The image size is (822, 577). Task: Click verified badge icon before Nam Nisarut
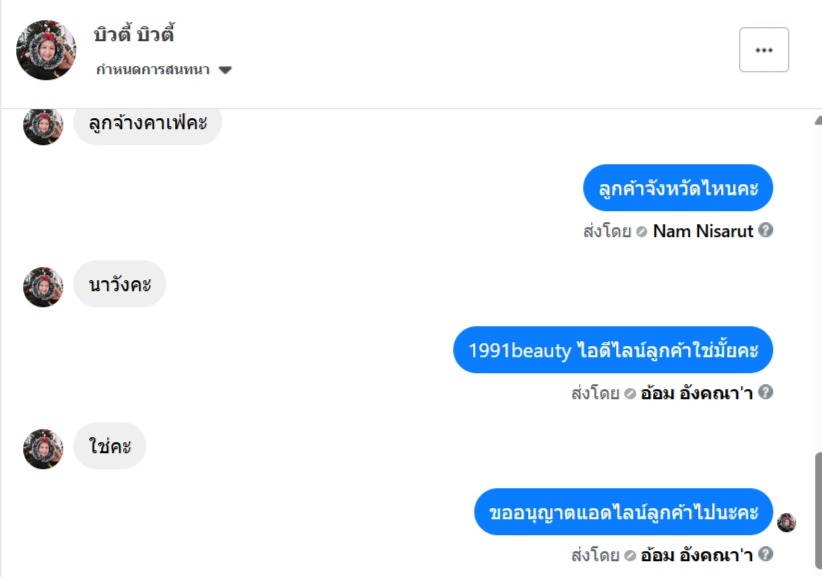click(x=642, y=232)
